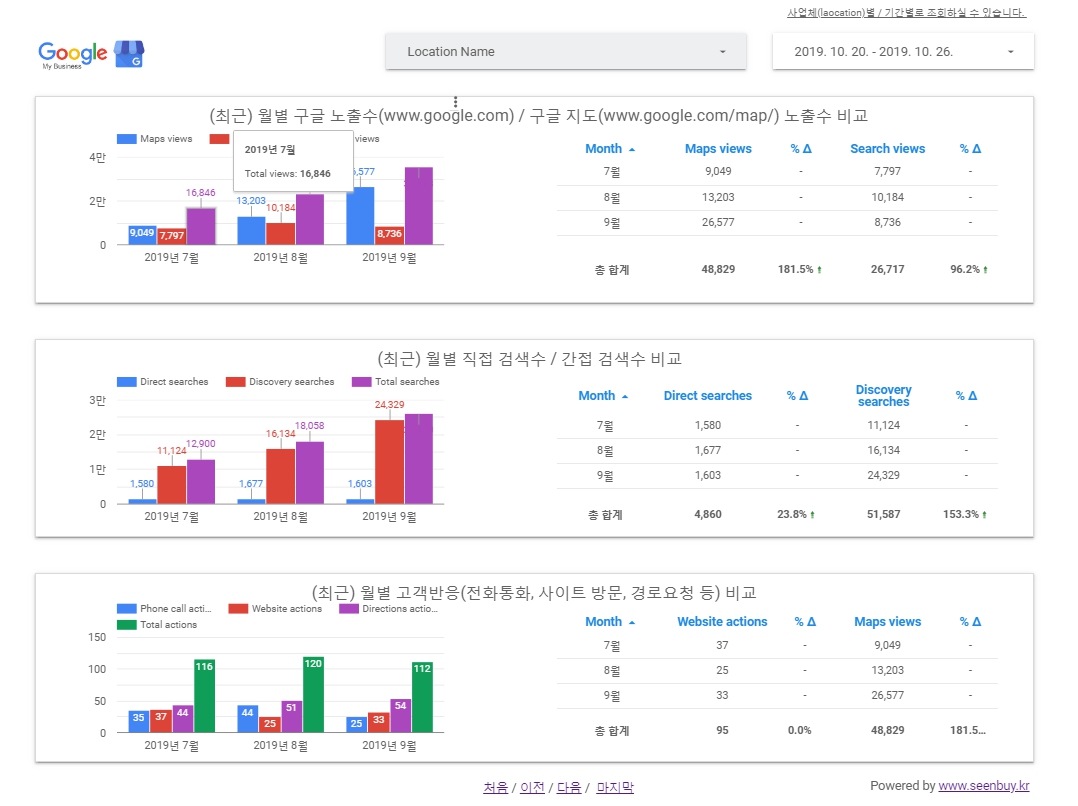Click the Google My Business logo
The width and height of the screenshot is (1078, 806).
pyautogui.click(x=72, y=51)
